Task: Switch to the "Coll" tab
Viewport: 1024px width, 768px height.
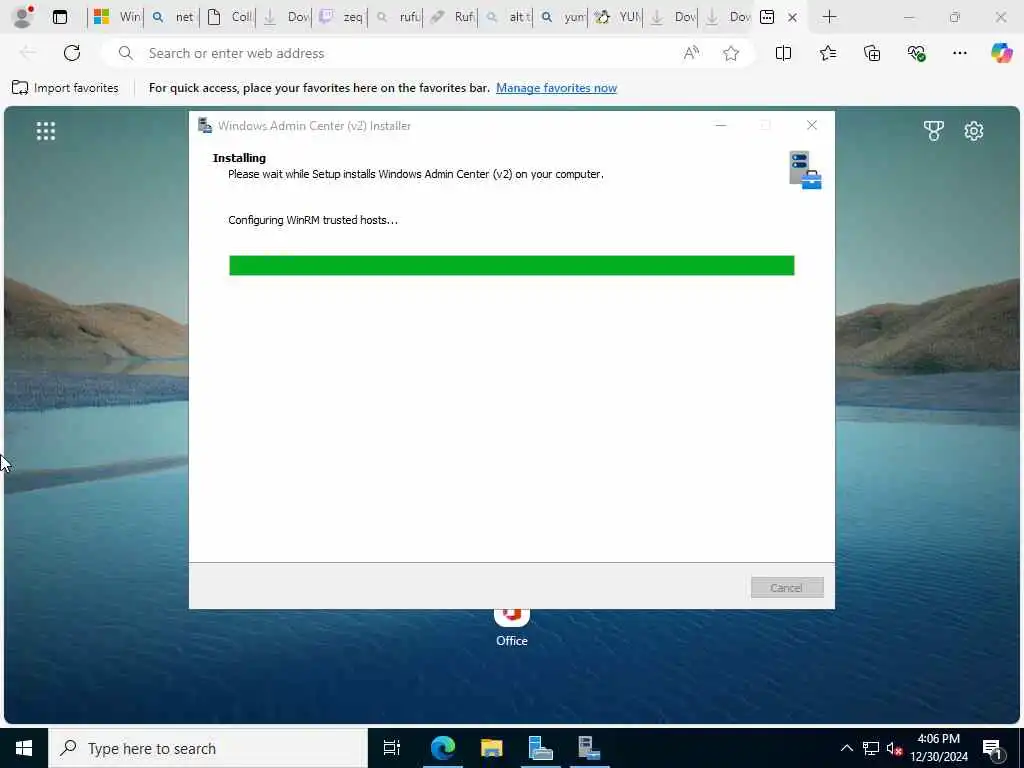Action: 229,17
